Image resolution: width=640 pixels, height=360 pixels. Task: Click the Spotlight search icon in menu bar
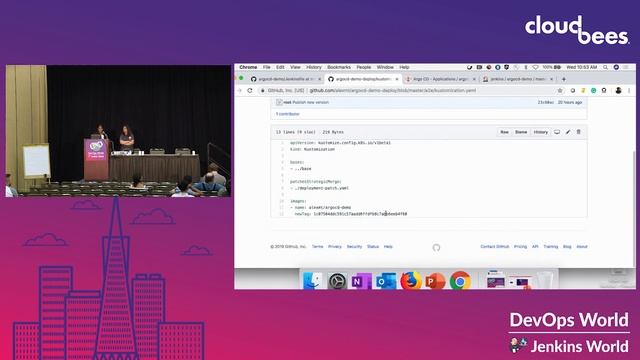tap(606, 67)
